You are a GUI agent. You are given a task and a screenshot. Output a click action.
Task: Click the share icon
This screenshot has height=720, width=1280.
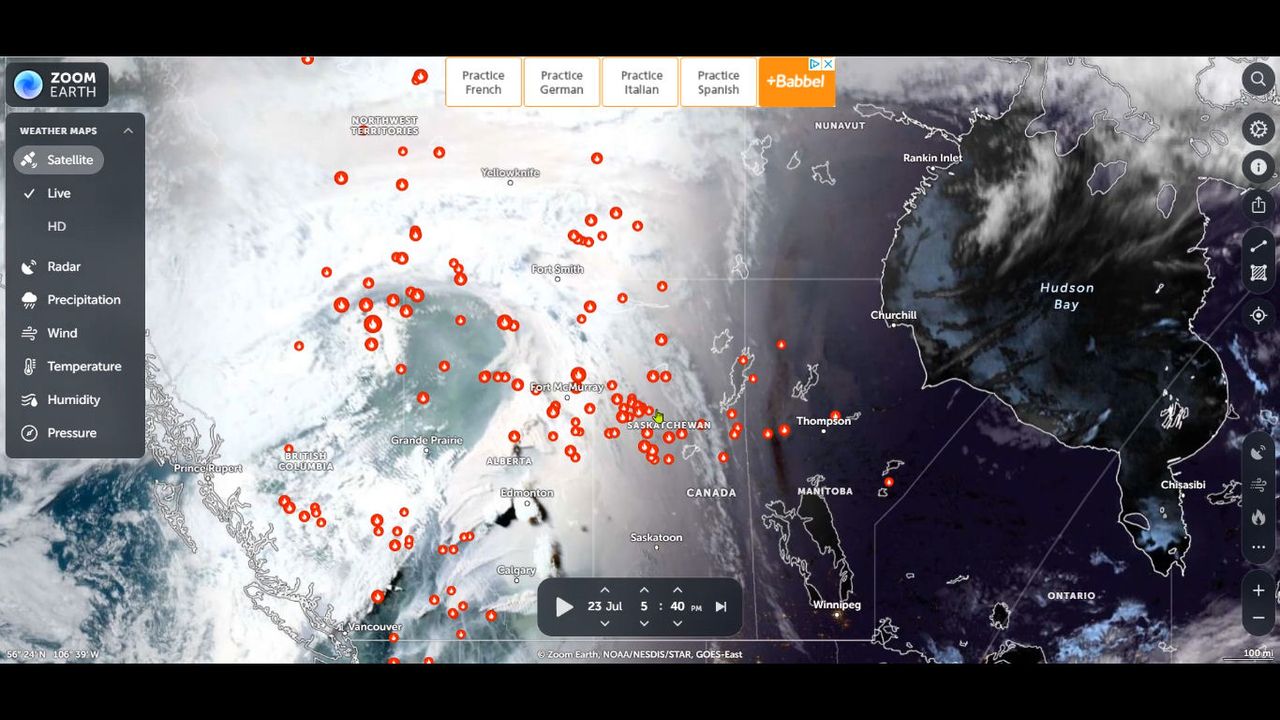[x=1258, y=205]
